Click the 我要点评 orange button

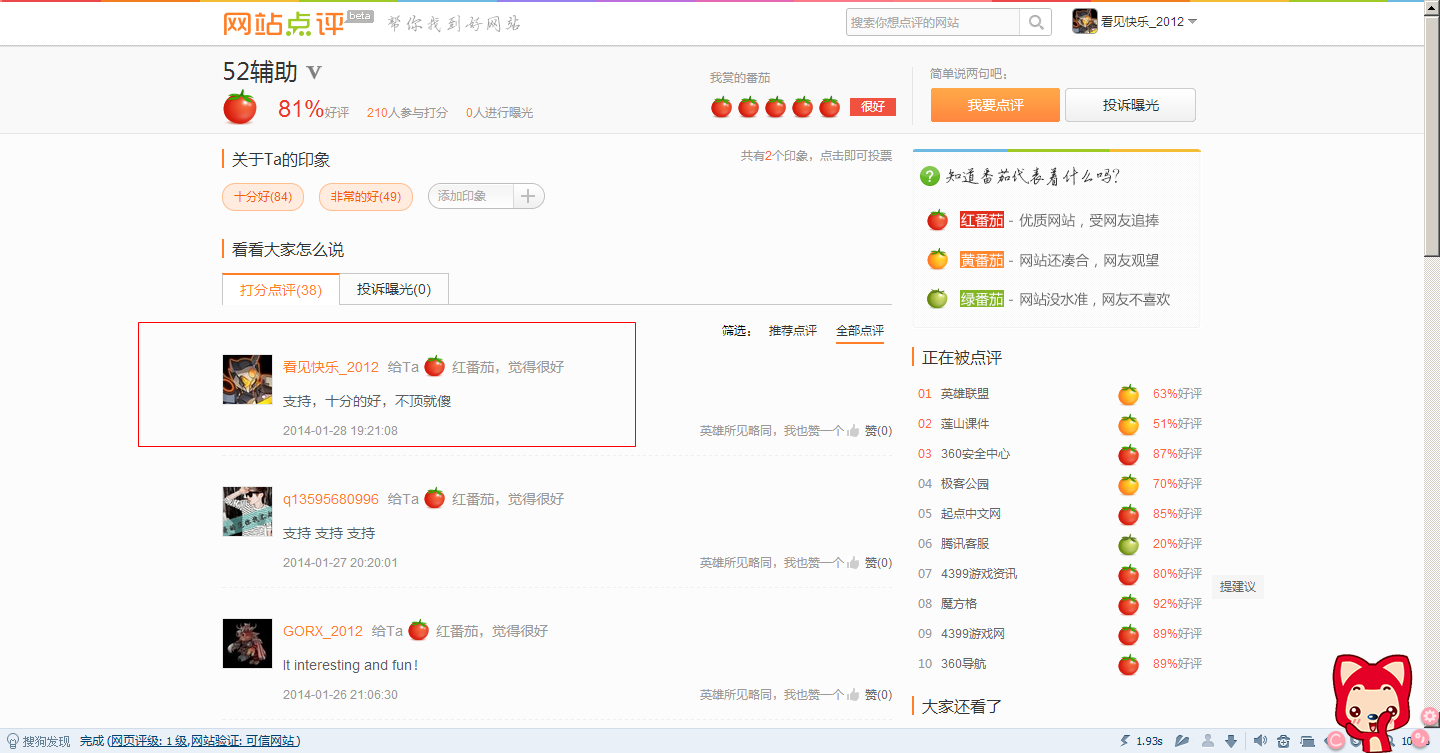(995, 105)
